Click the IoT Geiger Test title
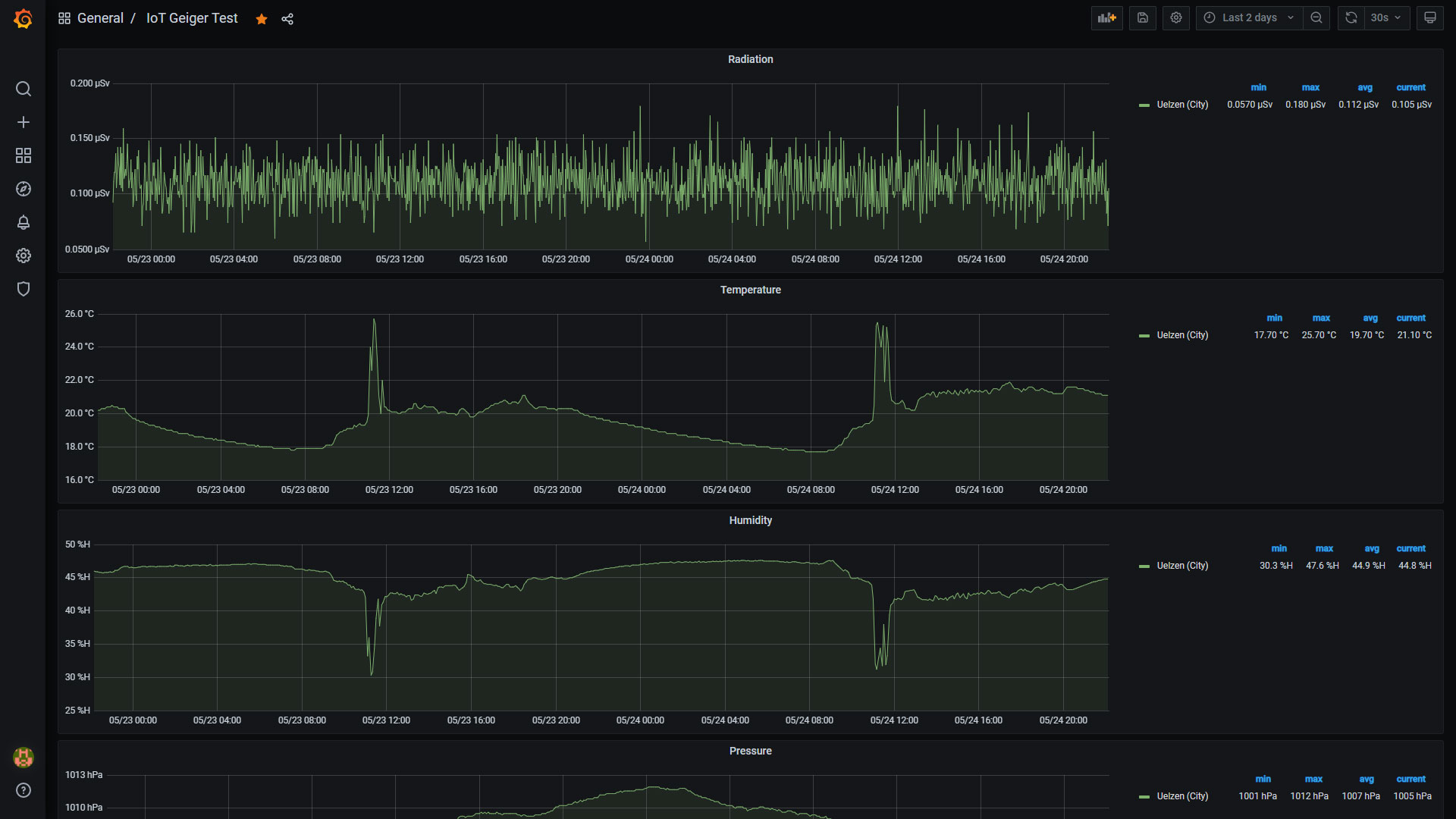 192,18
